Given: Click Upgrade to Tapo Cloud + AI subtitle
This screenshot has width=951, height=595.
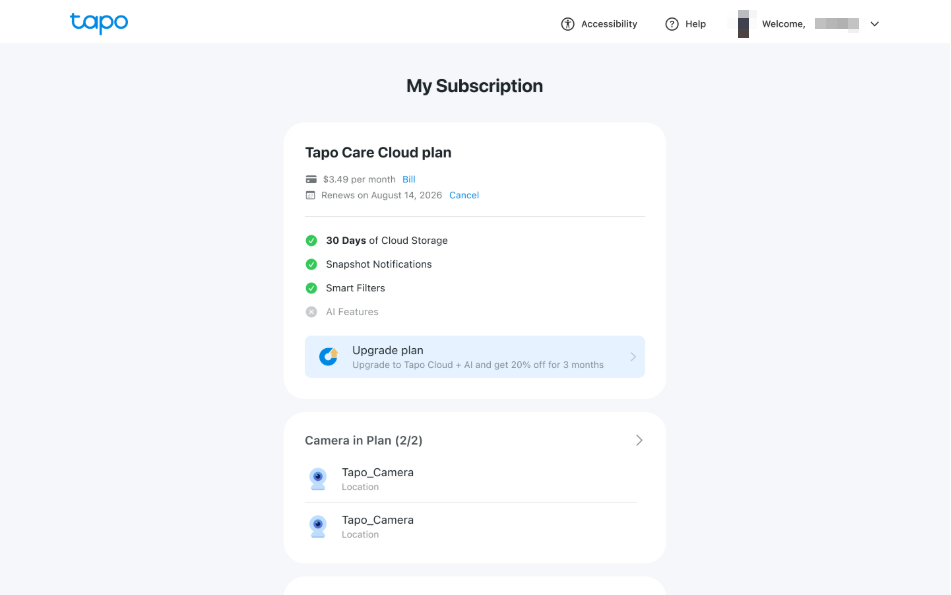Looking at the screenshot, I should (477, 365).
